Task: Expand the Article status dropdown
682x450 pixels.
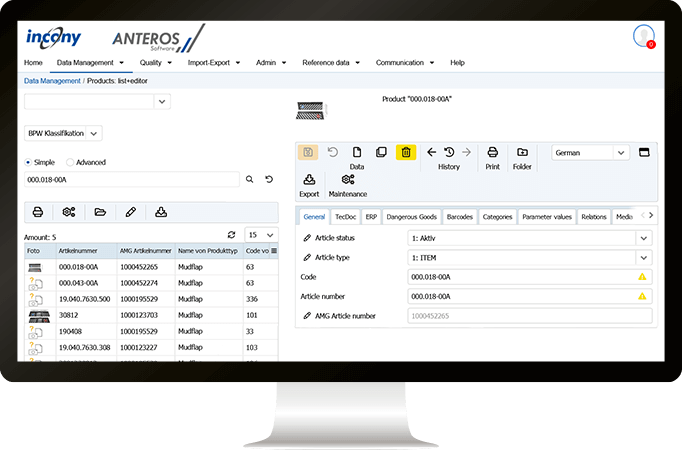Action: tap(644, 238)
